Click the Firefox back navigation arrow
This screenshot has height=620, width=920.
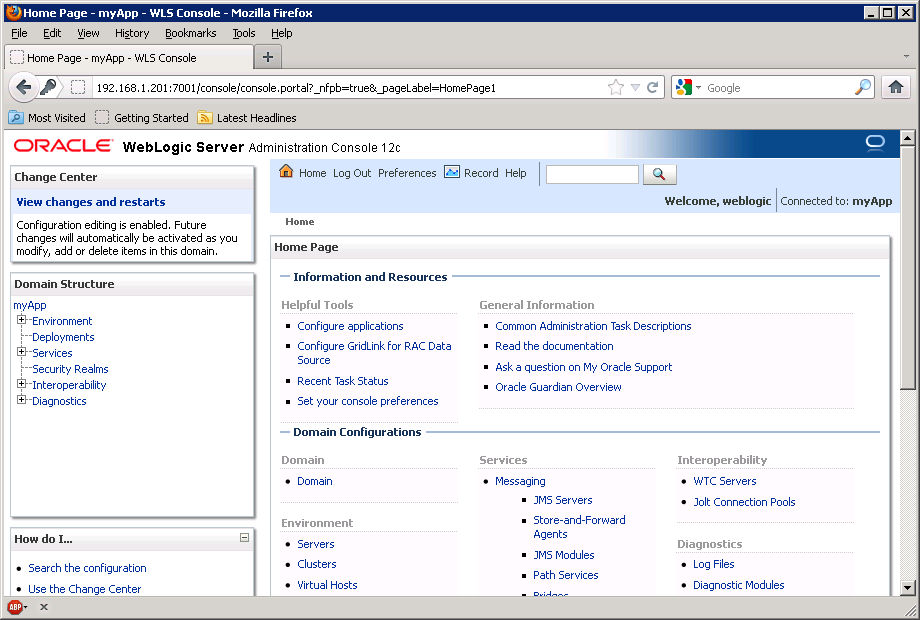click(x=24, y=87)
